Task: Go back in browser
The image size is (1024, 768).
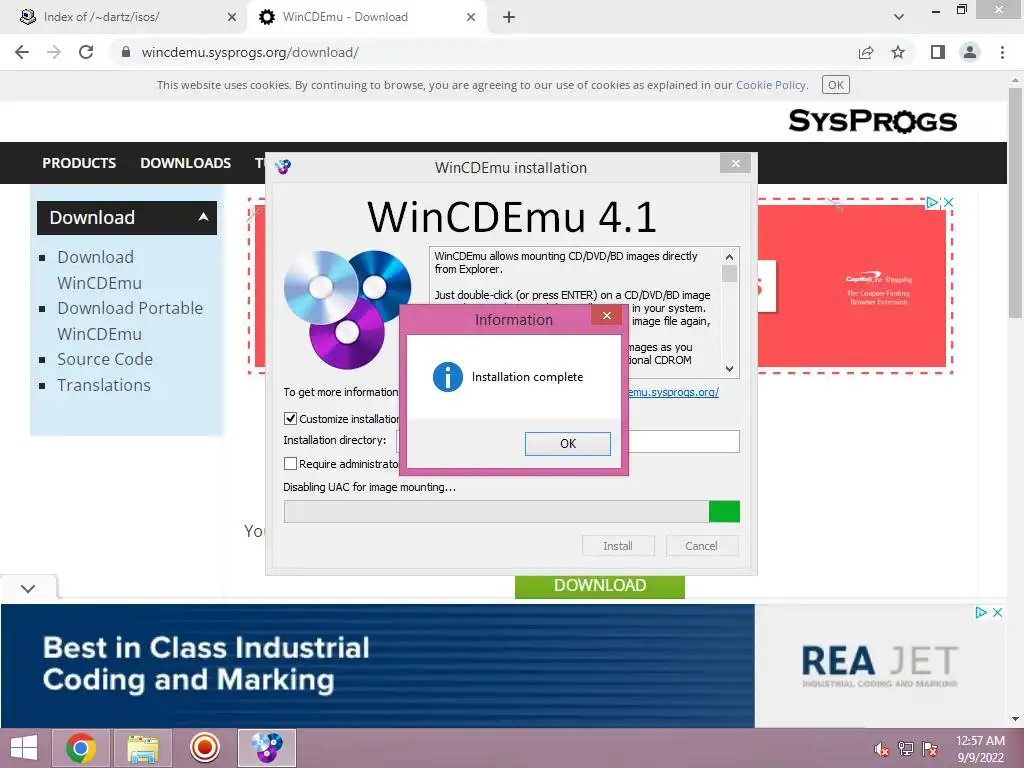Action: pyautogui.click(x=22, y=52)
